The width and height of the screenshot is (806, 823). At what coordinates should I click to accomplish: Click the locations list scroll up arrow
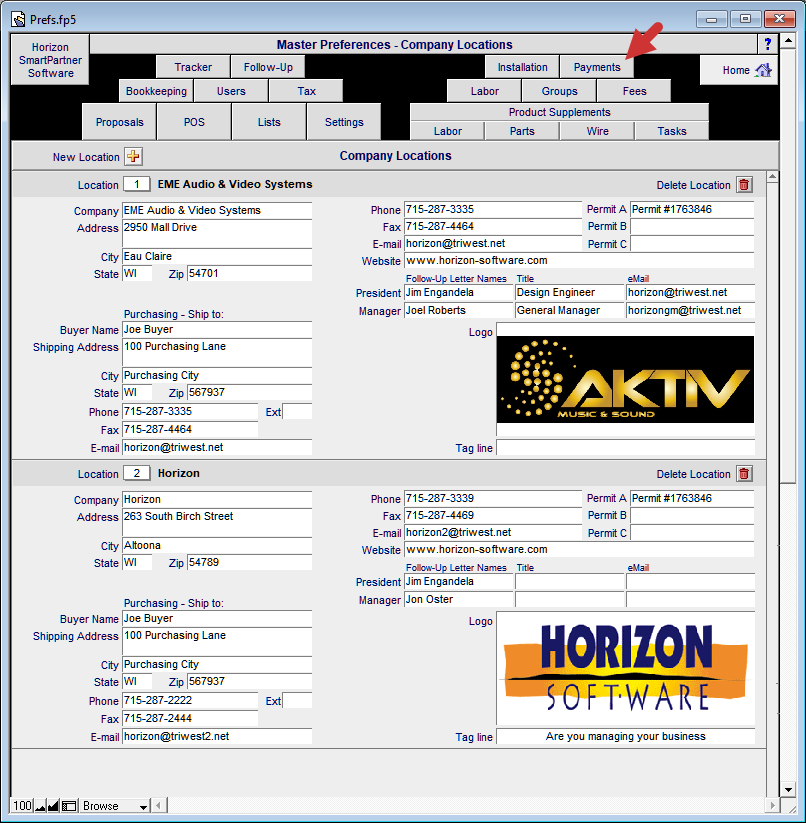coord(772,177)
